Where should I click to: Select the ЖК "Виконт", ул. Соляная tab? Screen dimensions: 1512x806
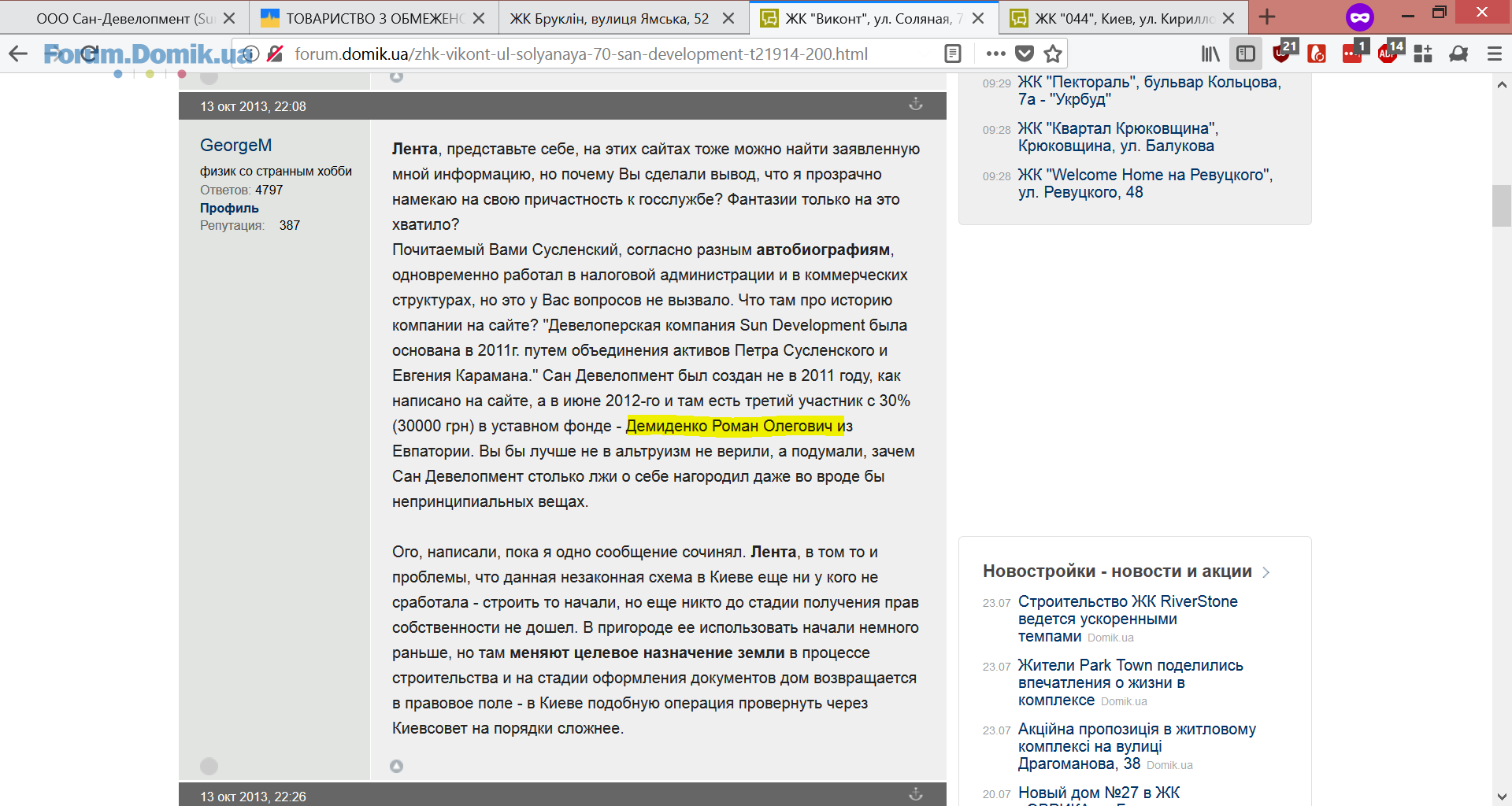click(873, 18)
